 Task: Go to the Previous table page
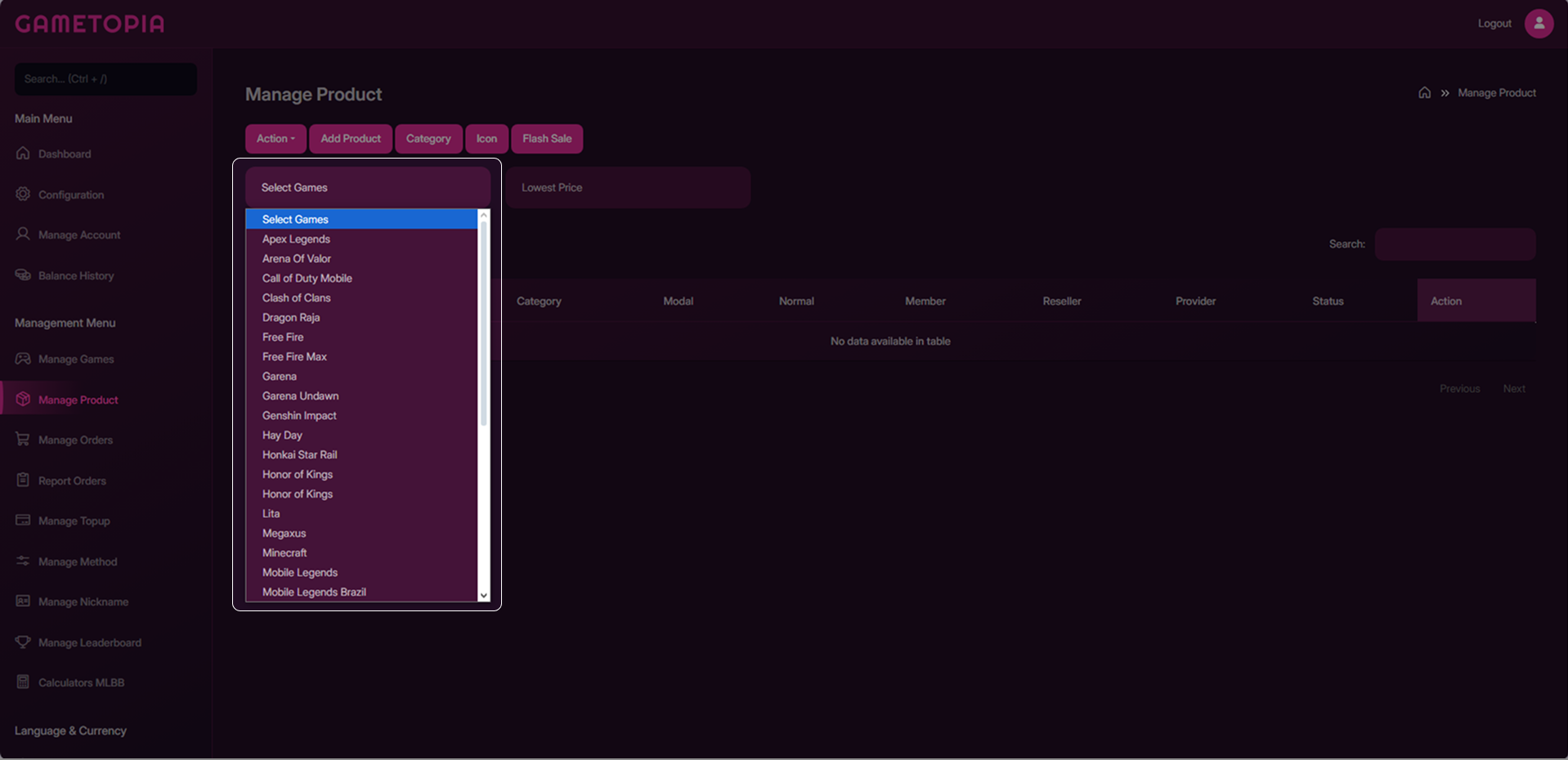(x=1460, y=389)
